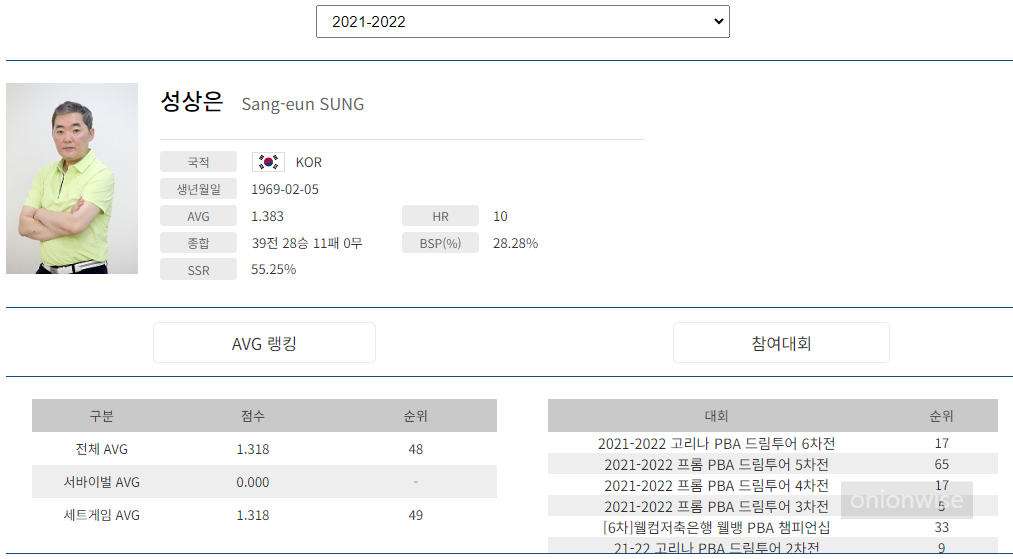Click the BSP(%) label
The image size is (1013, 559).
[441, 243]
